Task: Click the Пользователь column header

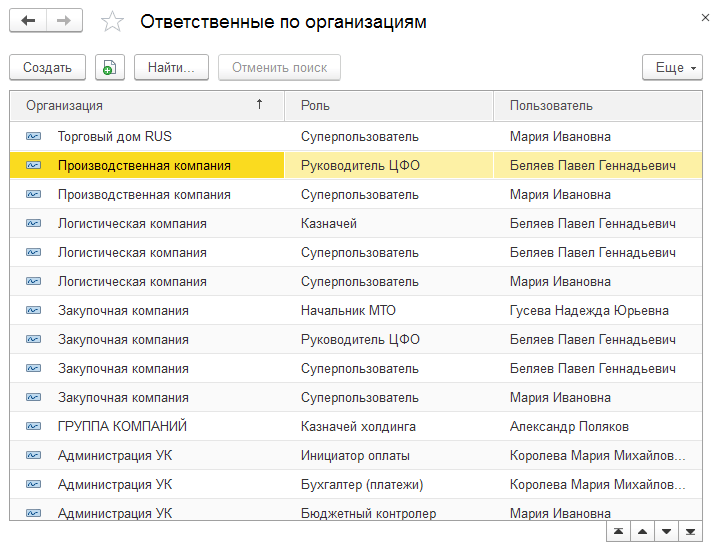Action: click(597, 105)
